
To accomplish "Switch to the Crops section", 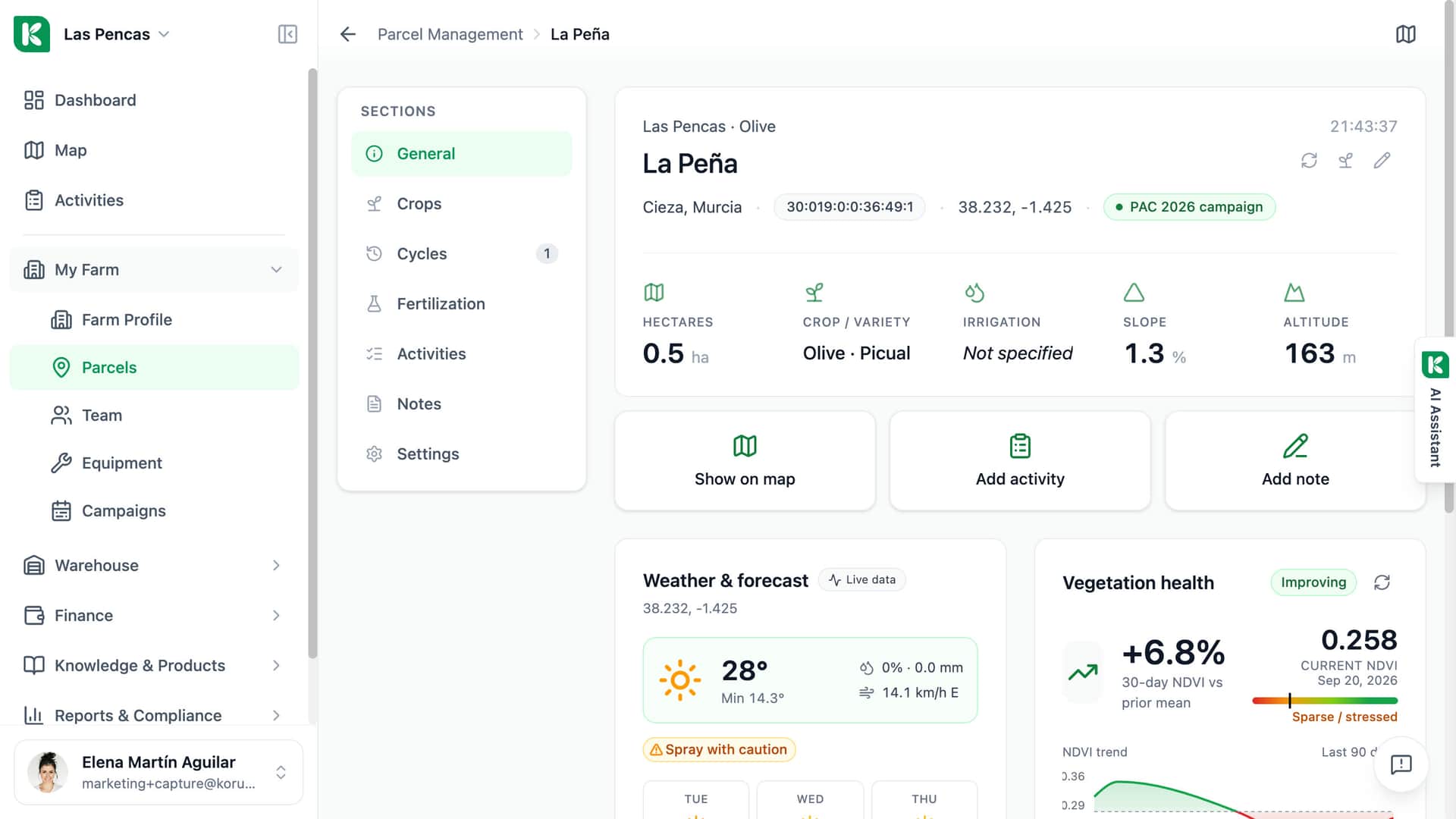I will pos(461,204).
